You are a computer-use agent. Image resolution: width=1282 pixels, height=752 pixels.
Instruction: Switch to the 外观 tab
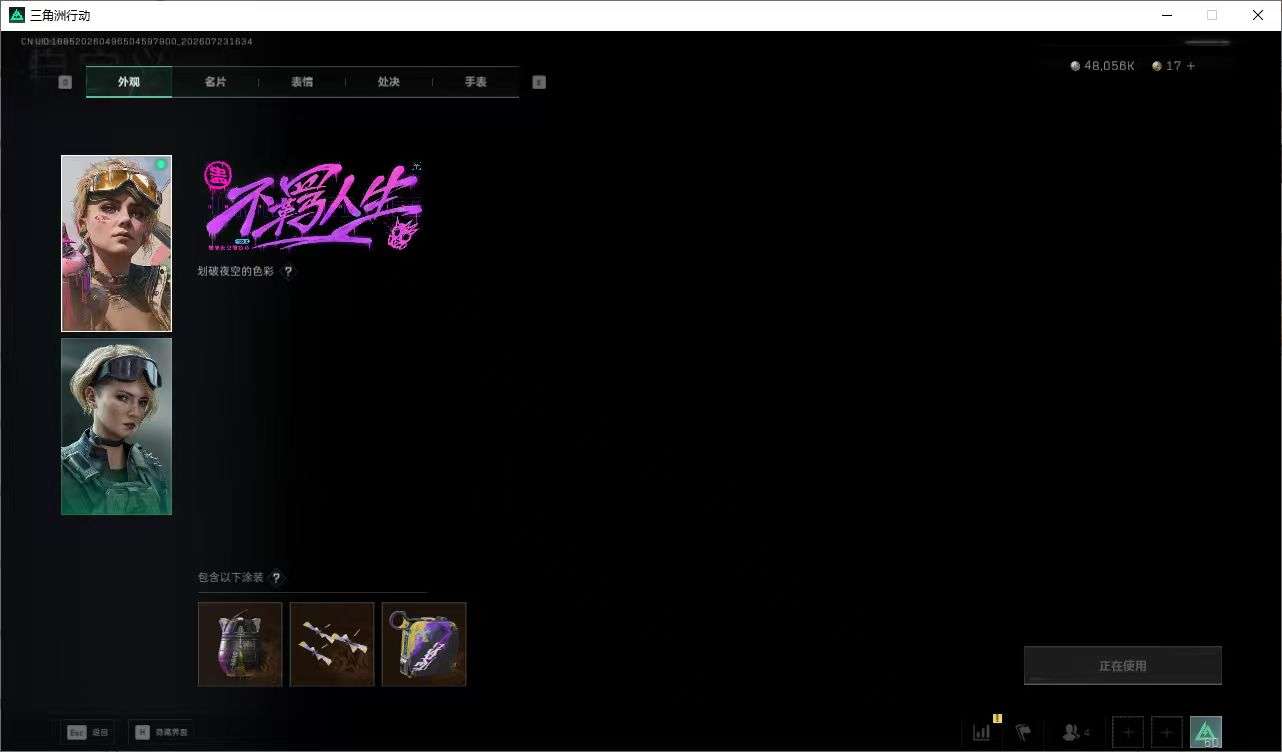(129, 82)
